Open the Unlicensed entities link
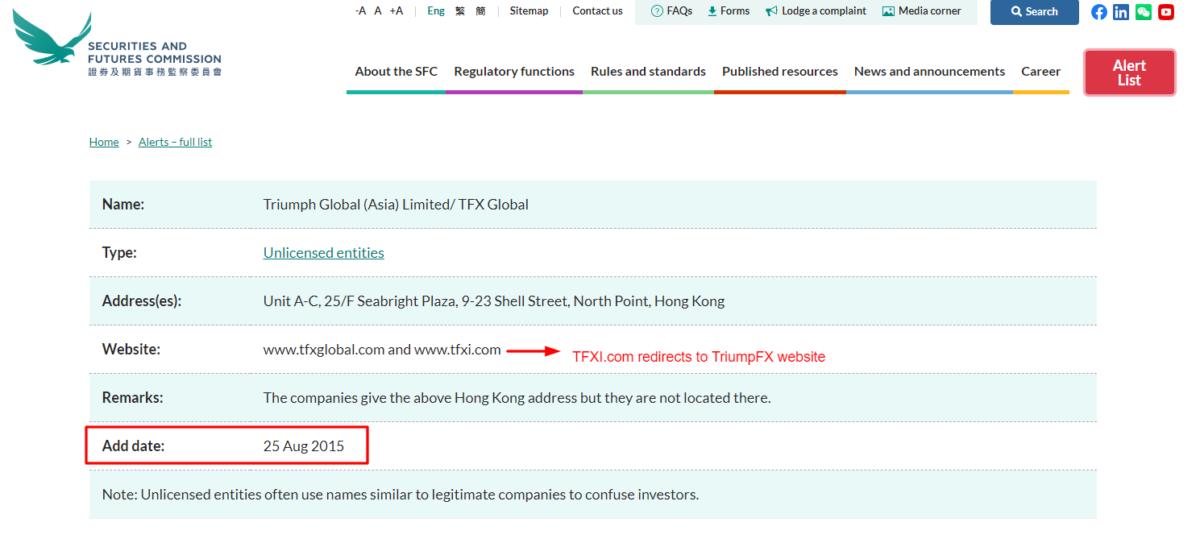 click(323, 253)
